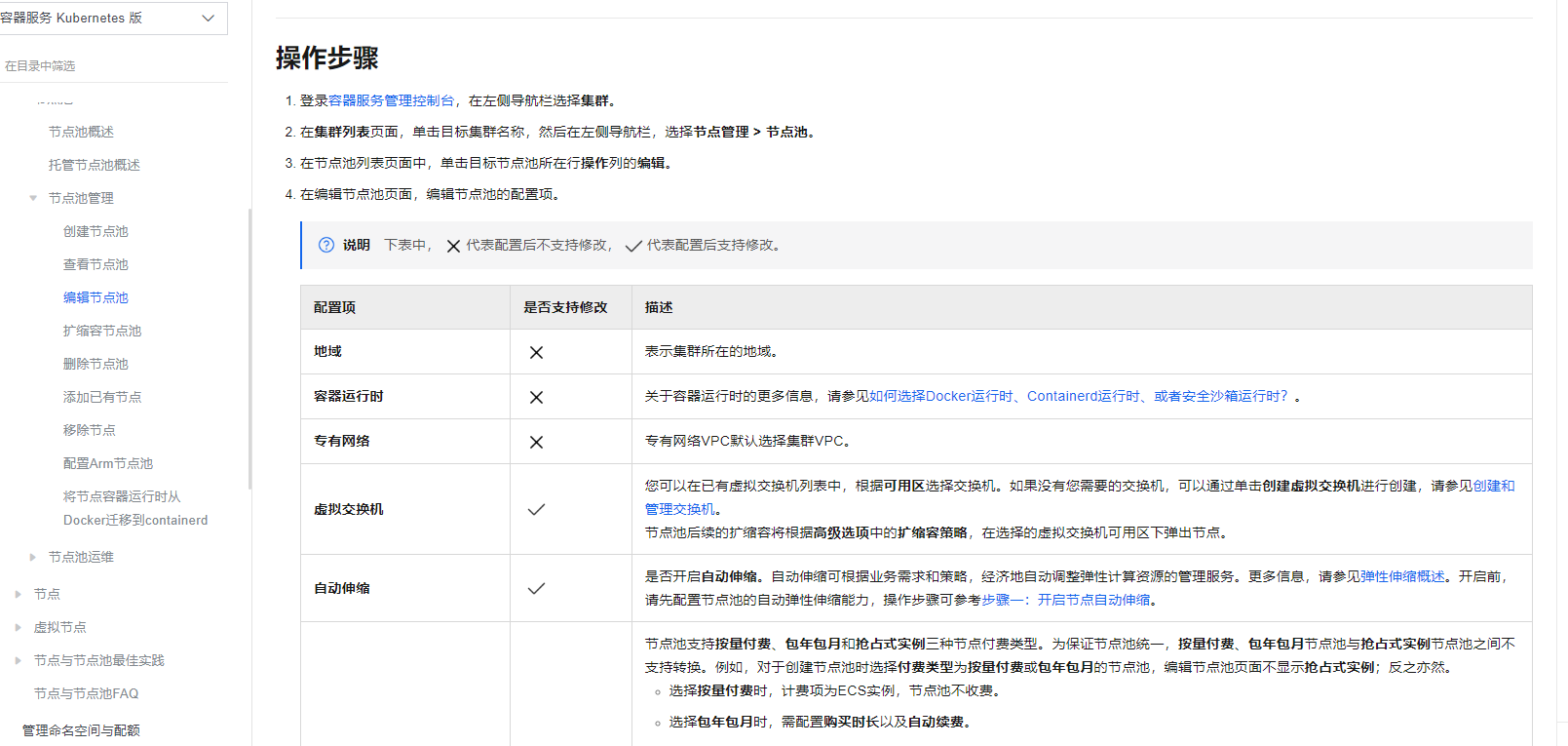Open 添加已有节点 page
The width and height of the screenshot is (1568, 746).
[x=102, y=397]
